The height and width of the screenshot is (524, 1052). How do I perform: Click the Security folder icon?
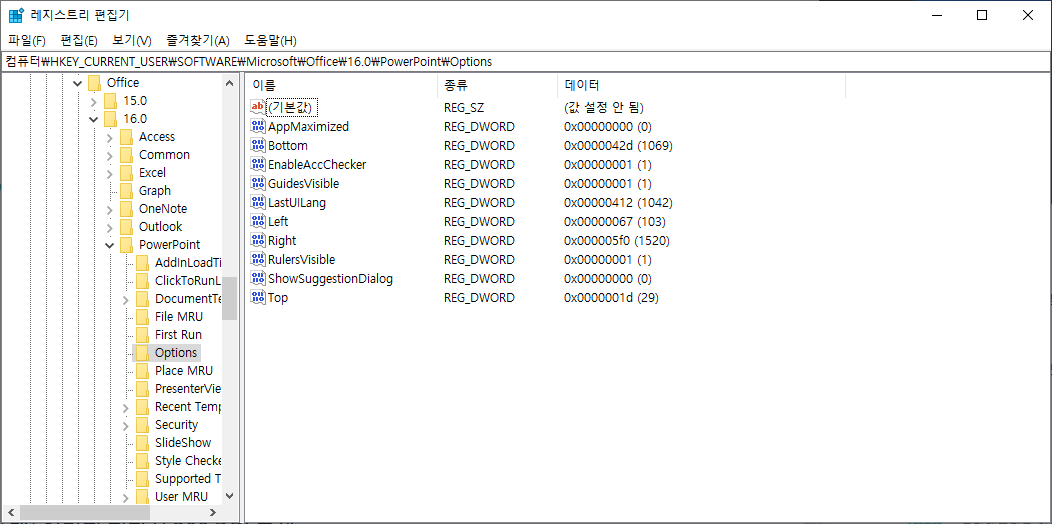click(x=142, y=425)
